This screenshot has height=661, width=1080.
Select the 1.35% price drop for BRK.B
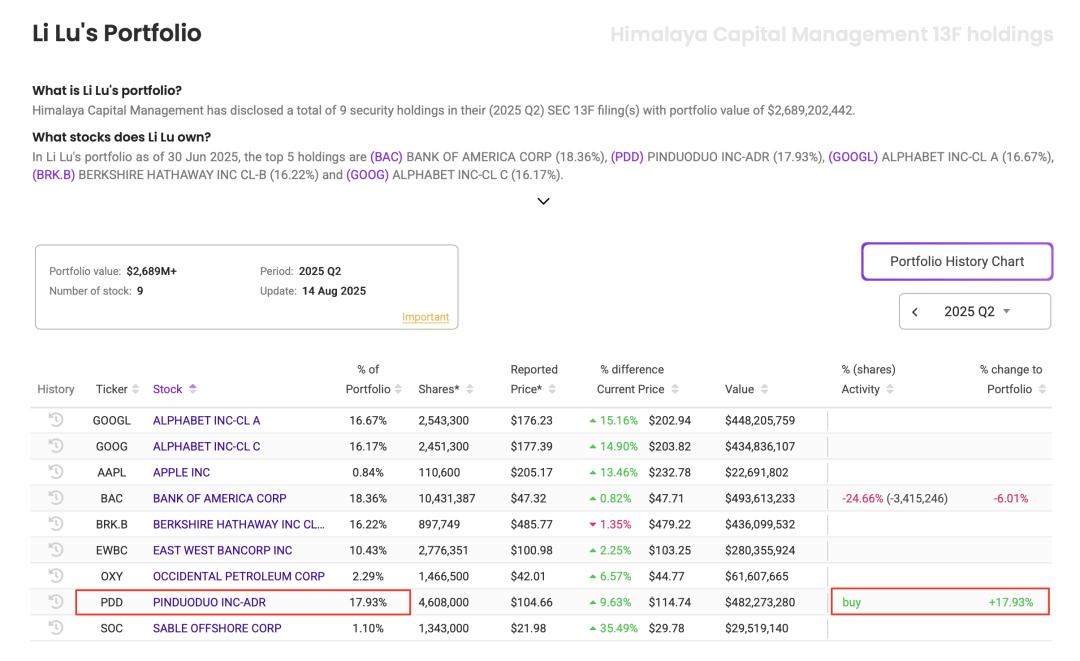click(x=610, y=524)
